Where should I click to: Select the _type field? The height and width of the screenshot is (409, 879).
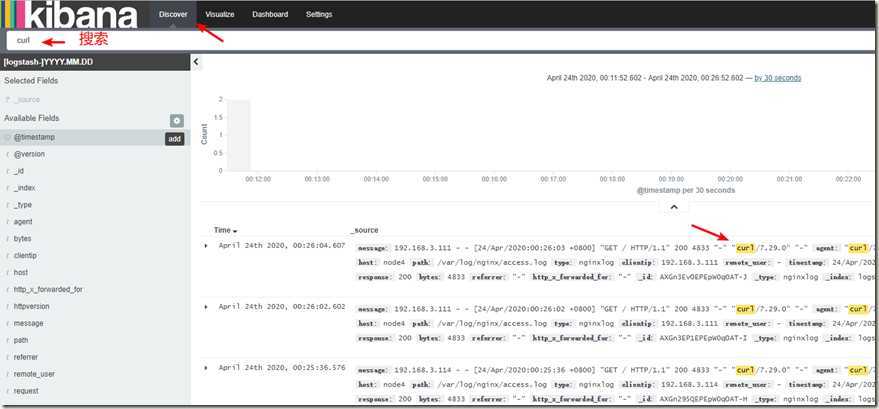pos(22,205)
